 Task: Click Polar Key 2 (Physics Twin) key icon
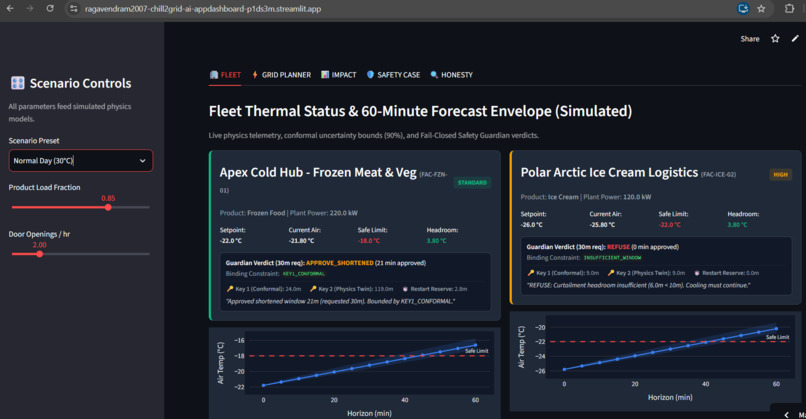tap(611, 273)
